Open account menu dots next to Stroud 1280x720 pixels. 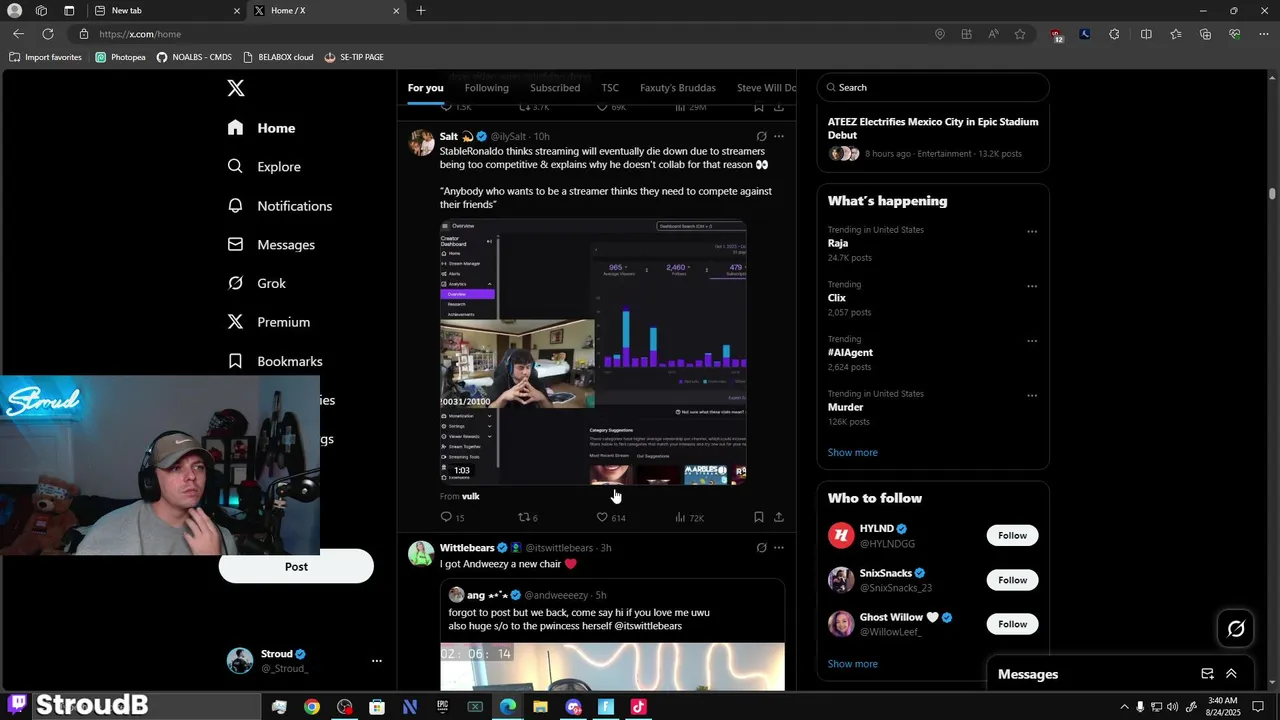[377, 661]
